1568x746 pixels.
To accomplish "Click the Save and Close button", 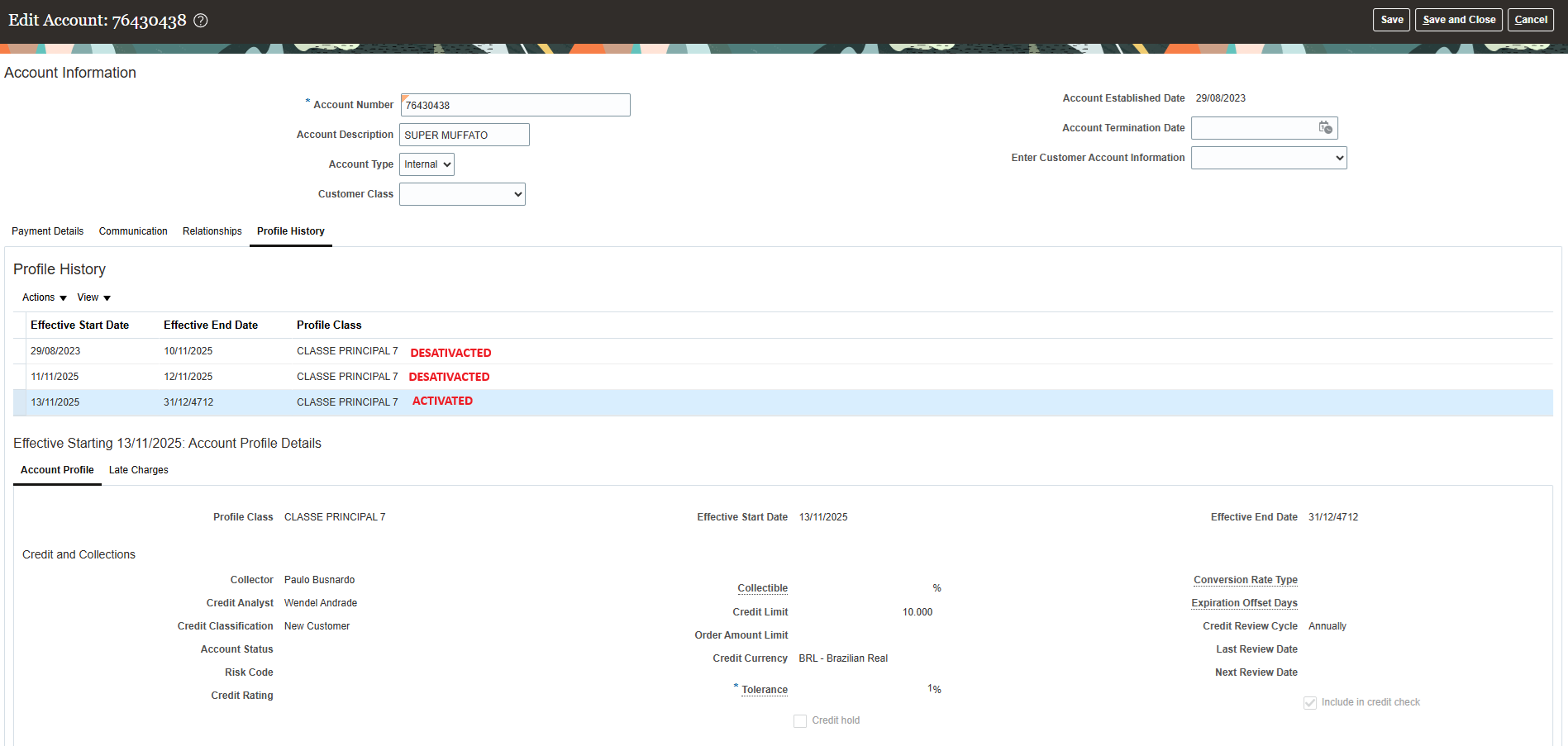I will (1458, 19).
